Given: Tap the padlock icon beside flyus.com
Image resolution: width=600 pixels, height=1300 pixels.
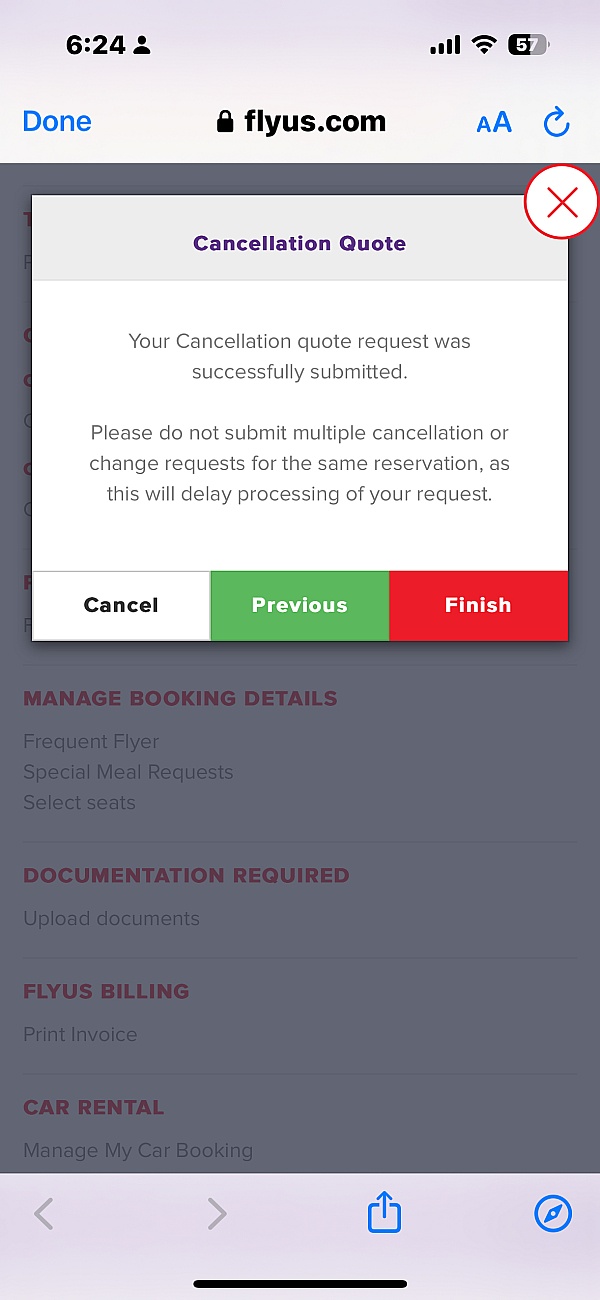Looking at the screenshot, I should coord(225,123).
